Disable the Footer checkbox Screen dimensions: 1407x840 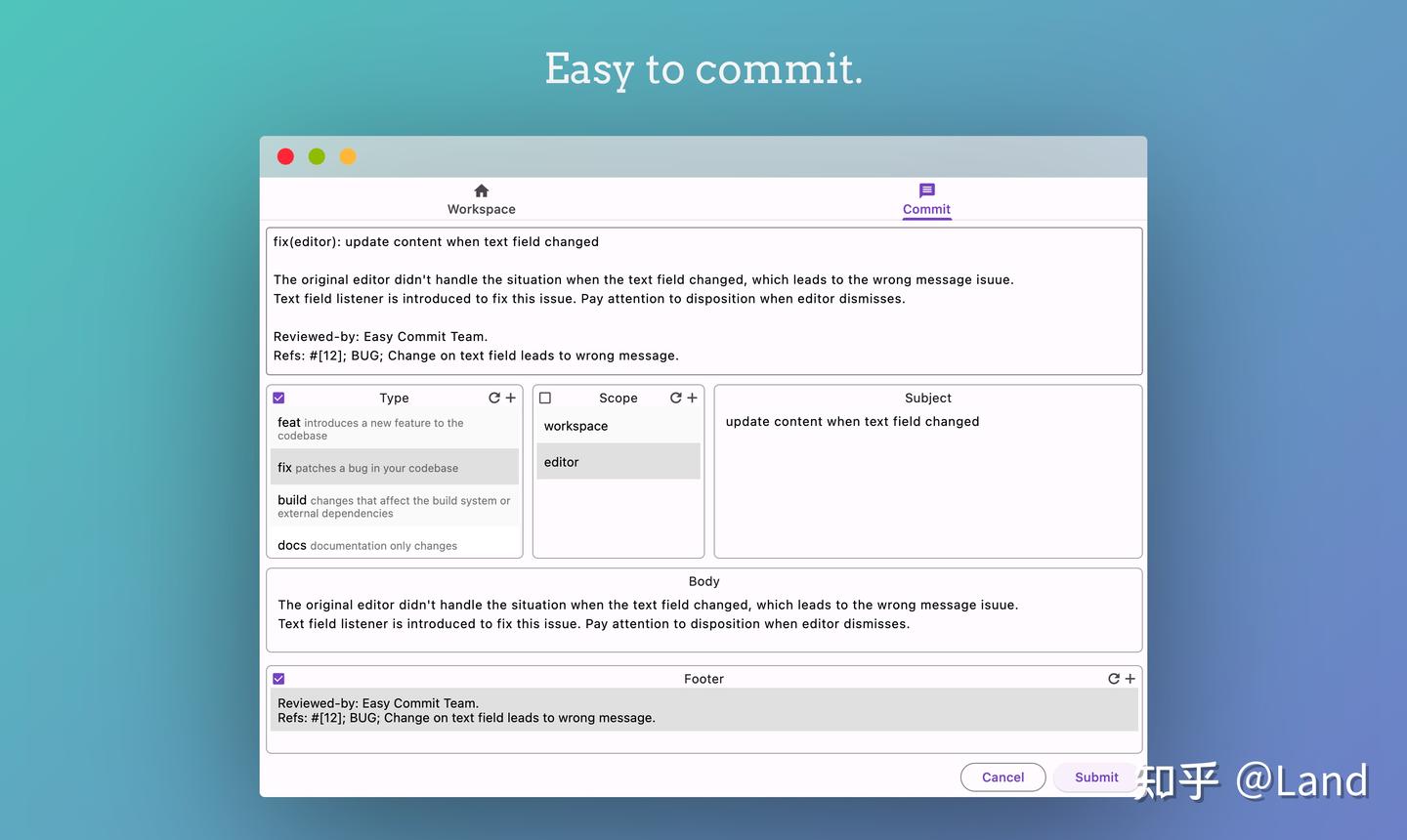(x=278, y=678)
